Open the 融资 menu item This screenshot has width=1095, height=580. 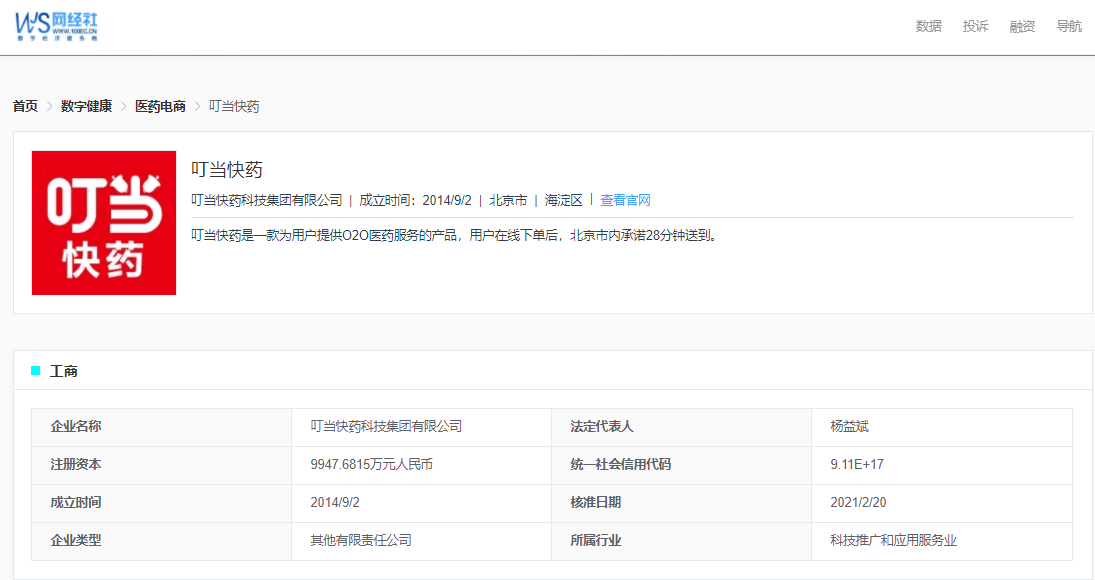coord(1022,27)
